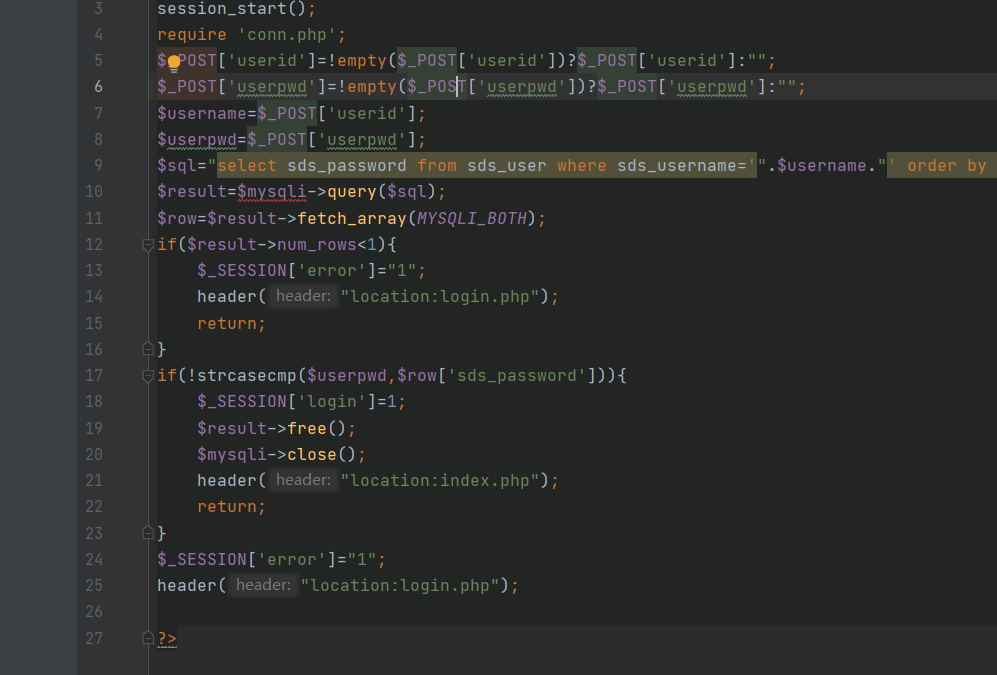Click the $_SESSION['login'] assignment on line 18
Screen dimensions: 997x675
click(301, 402)
